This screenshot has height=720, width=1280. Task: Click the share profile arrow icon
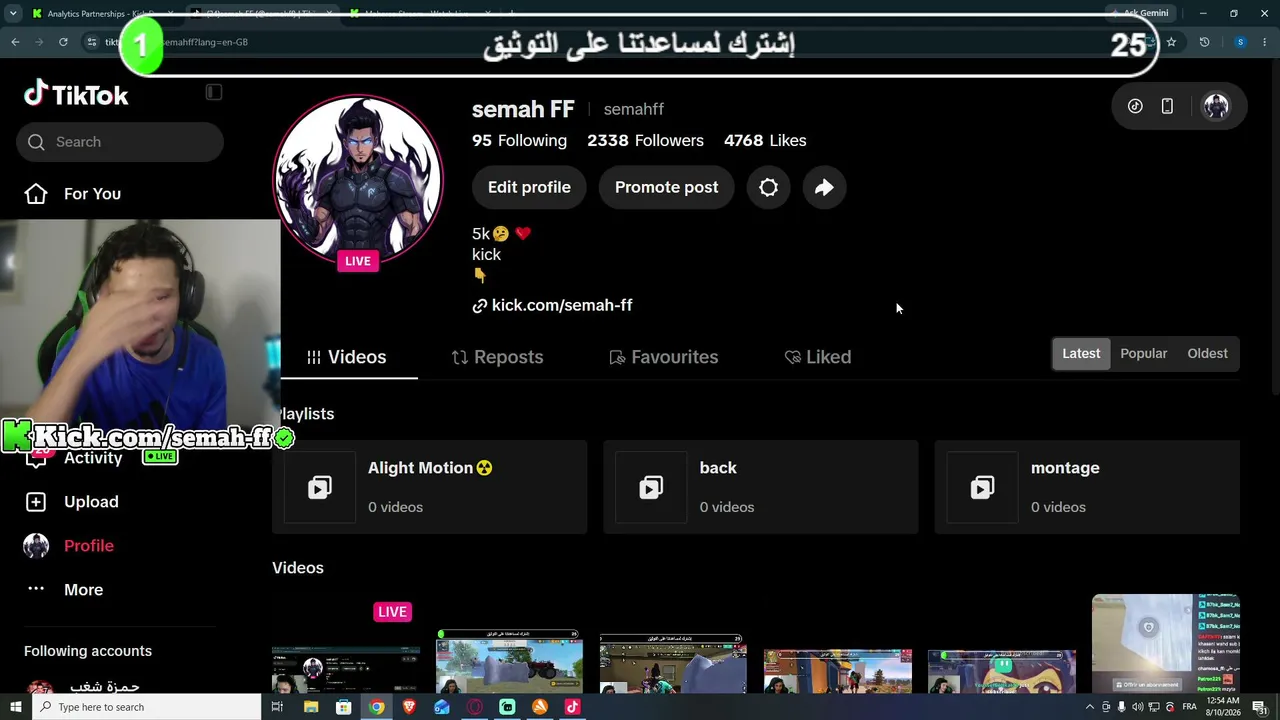(x=824, y=187)
